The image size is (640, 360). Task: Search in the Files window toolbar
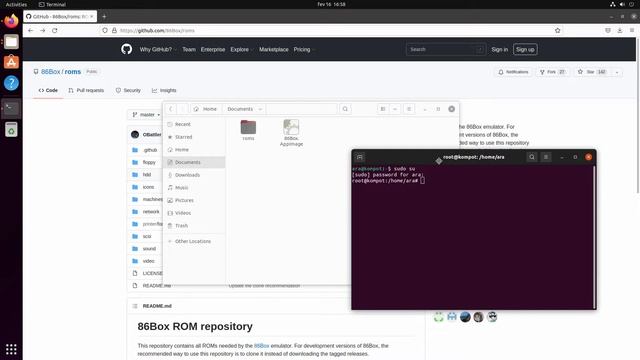coord(345,109)
